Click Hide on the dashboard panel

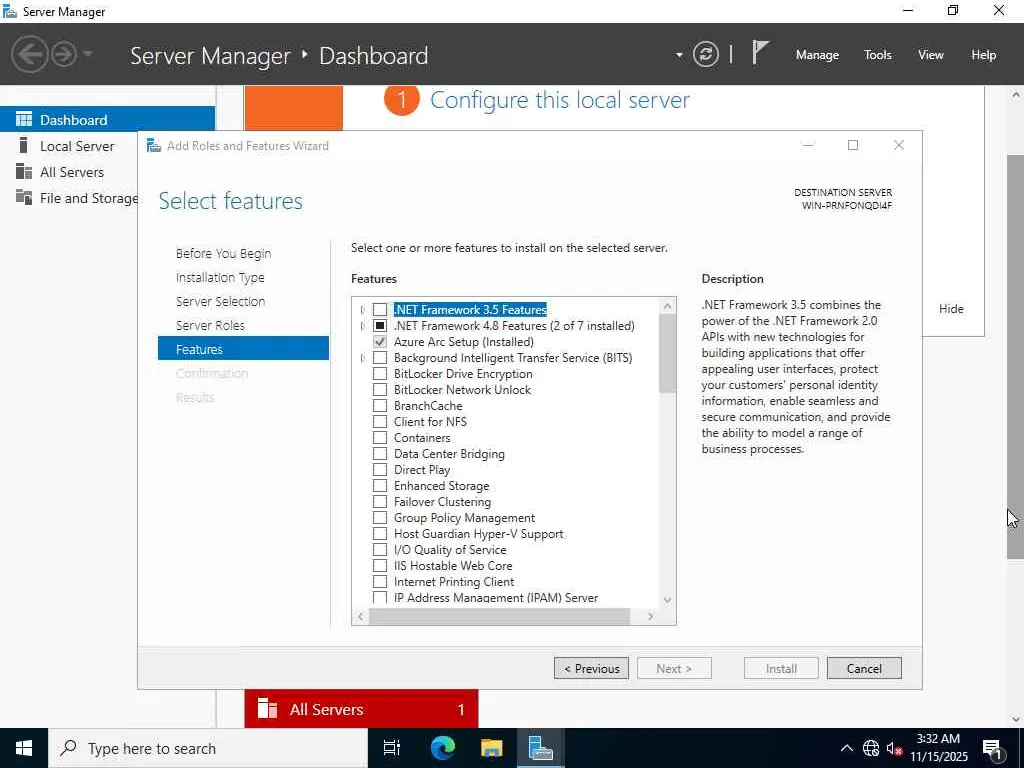tap(951, 309)
